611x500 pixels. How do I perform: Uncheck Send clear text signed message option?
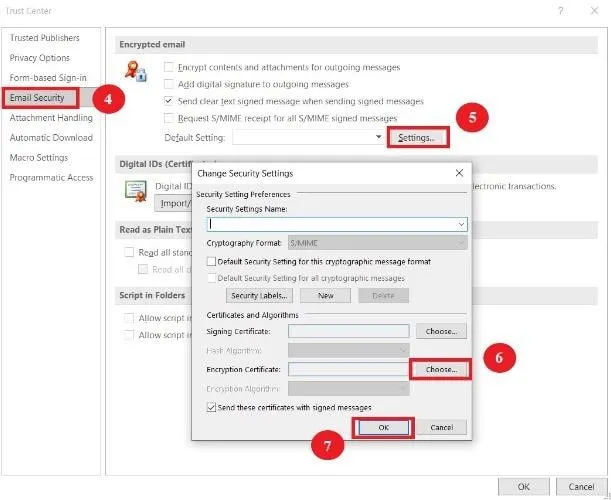point(169,101)
